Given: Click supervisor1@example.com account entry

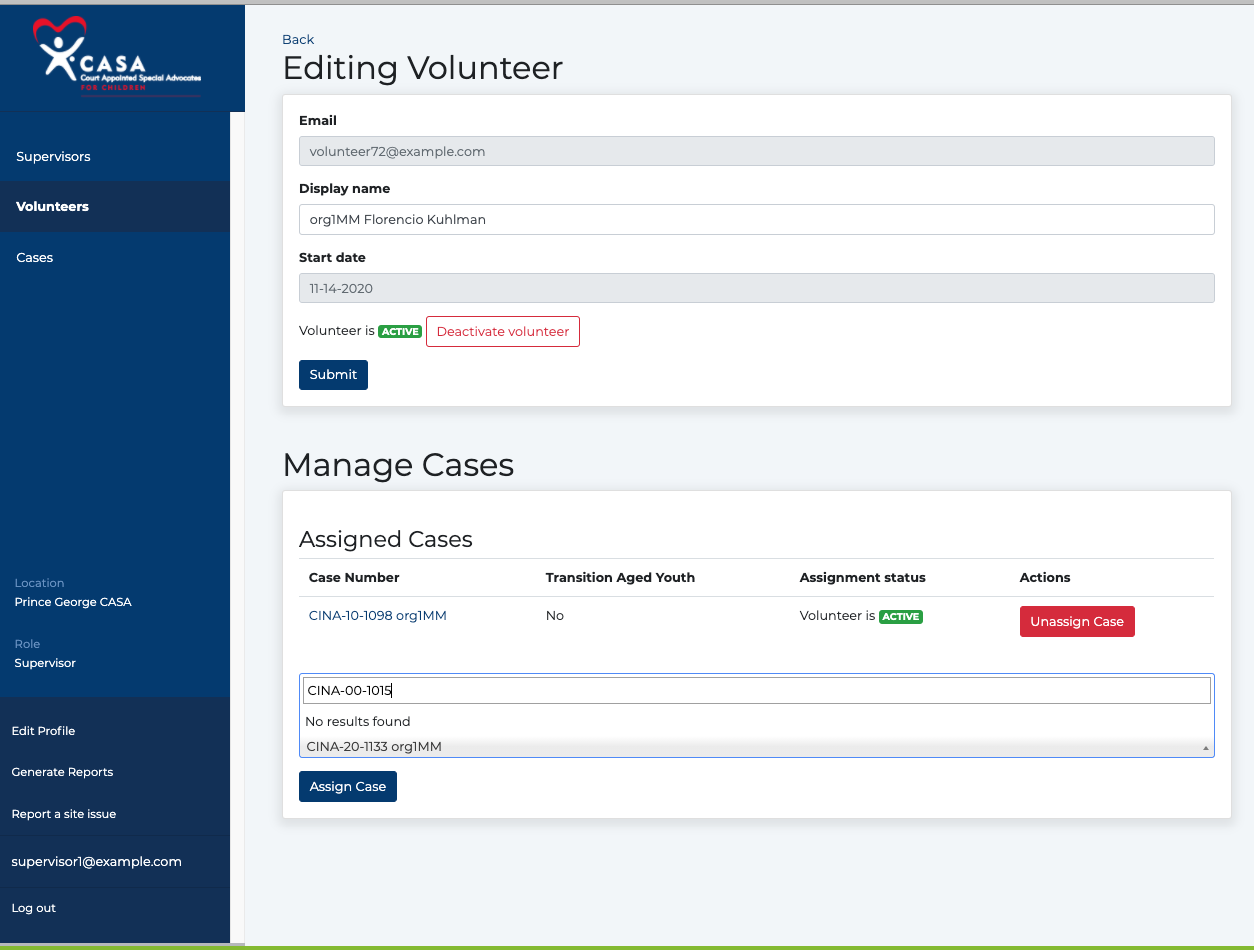Looking at the screenshot, I should pos(96,861).
